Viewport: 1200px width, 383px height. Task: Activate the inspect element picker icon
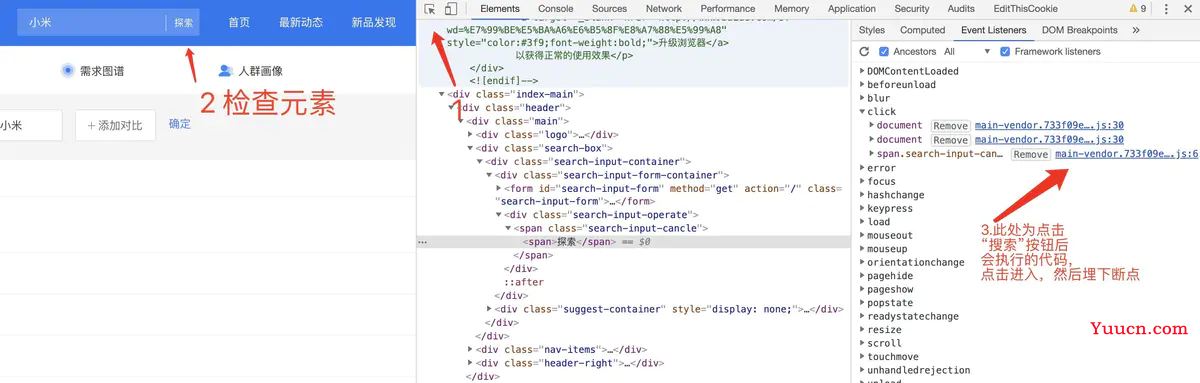430,9
